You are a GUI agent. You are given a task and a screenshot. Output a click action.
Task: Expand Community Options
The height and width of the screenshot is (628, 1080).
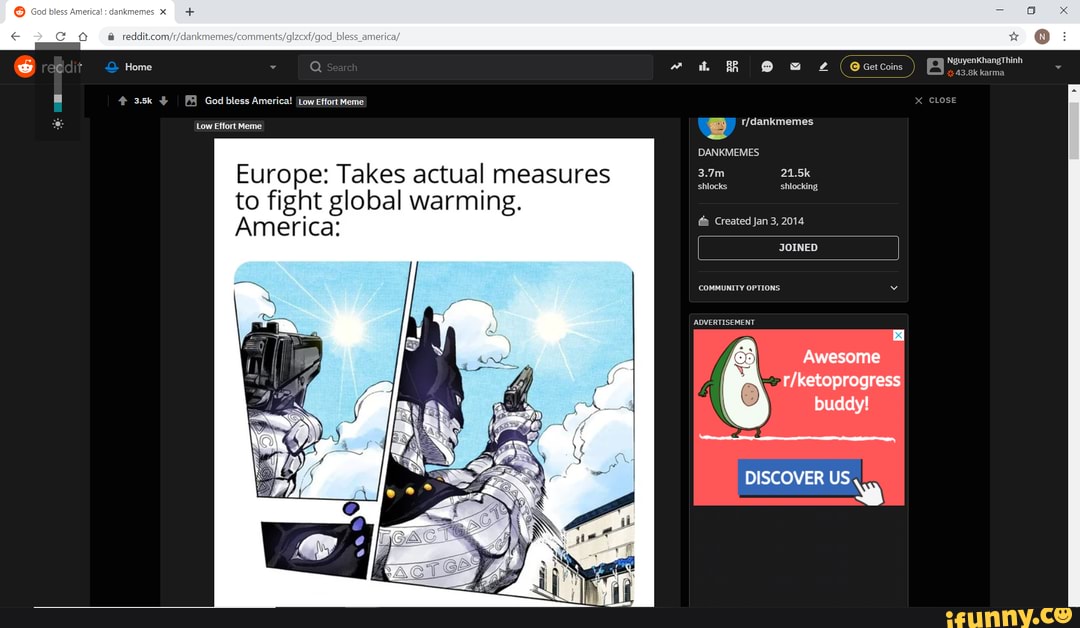[798, 288]
